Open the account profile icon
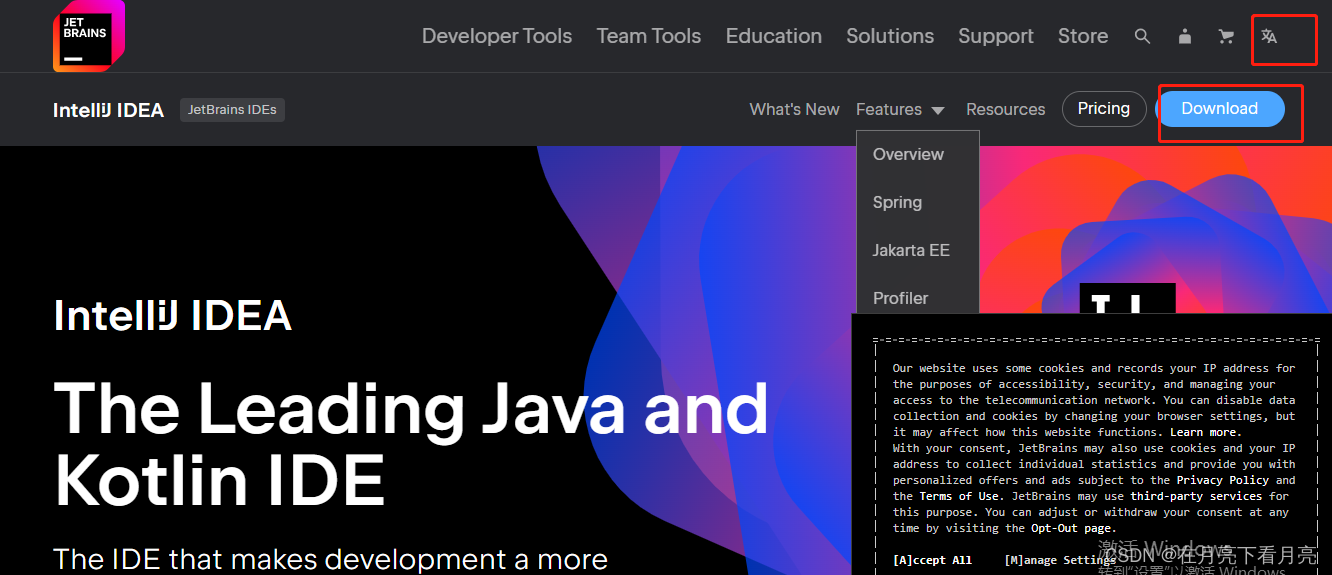The image size is (1332, 575). click(1185, 36)
